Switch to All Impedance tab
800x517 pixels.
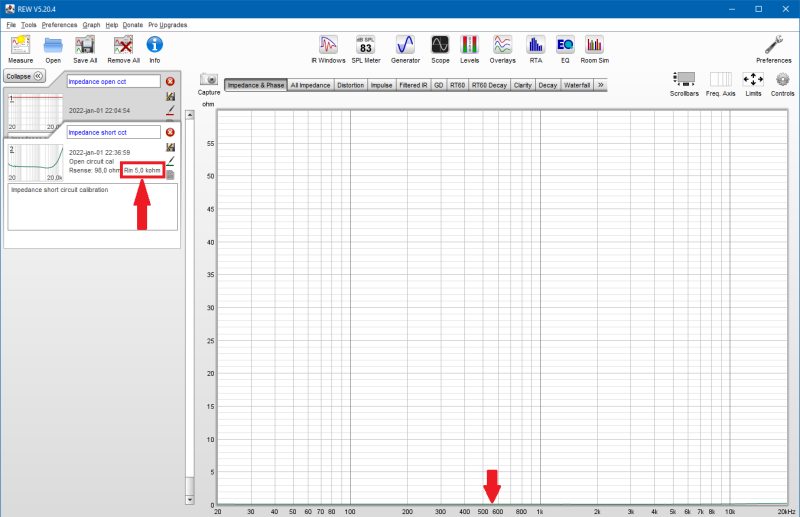pyautogui.click(x=310, y=85)
